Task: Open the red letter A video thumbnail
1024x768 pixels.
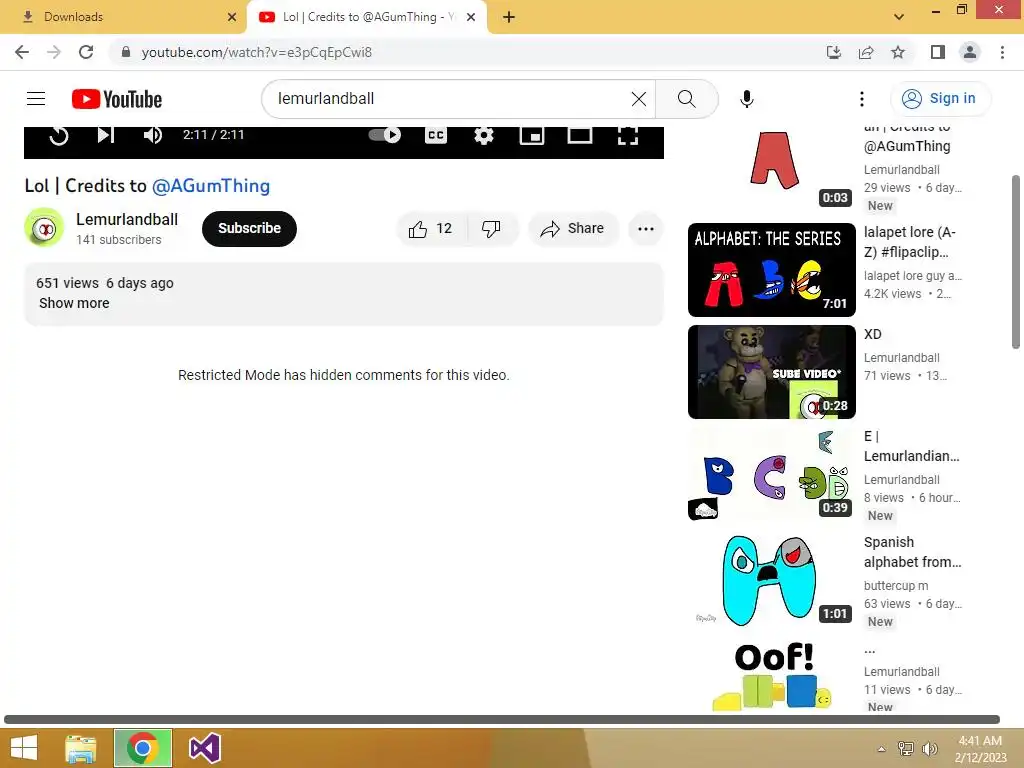Action: 772,166
